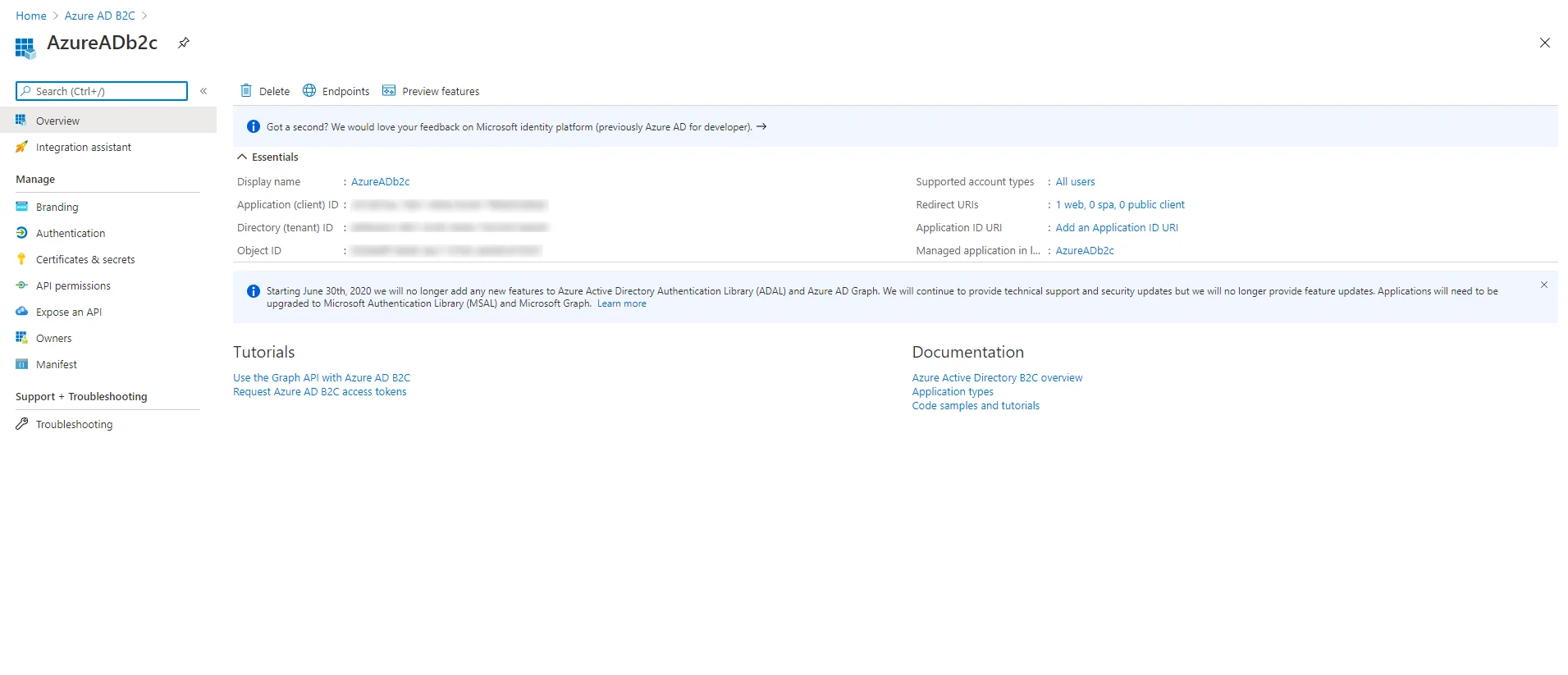Go to Home breadcrumb
1568x675 pixels.
[31, 16]
